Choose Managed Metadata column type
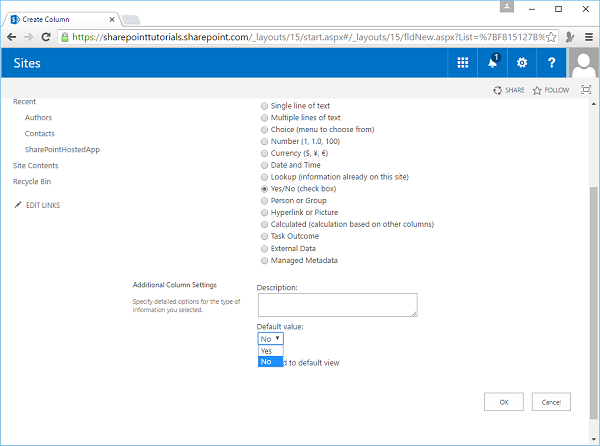The image size is (600, 446). (264, 260)
